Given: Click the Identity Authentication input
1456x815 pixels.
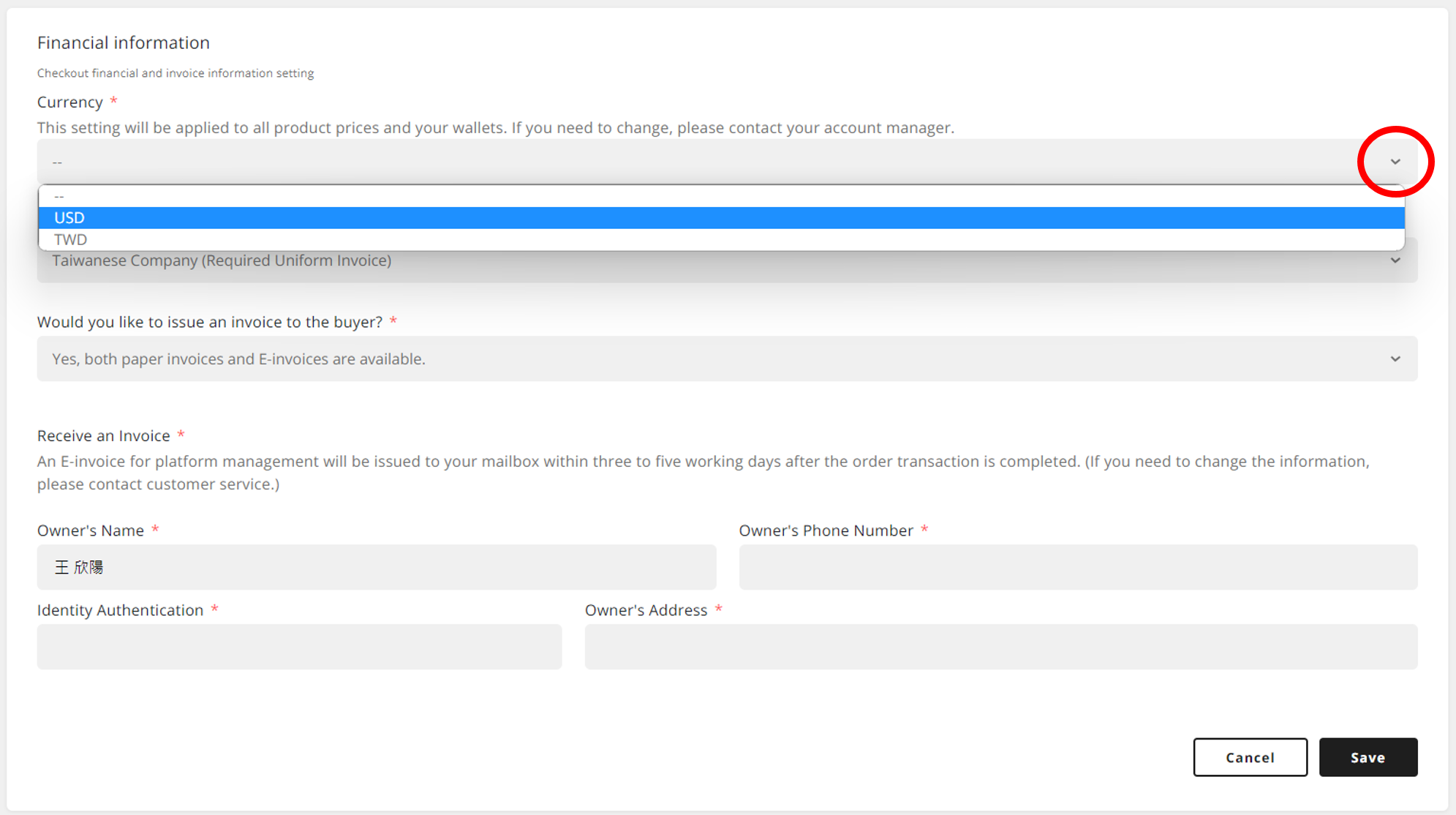Looking at the screenshot, I should (299, 647).
